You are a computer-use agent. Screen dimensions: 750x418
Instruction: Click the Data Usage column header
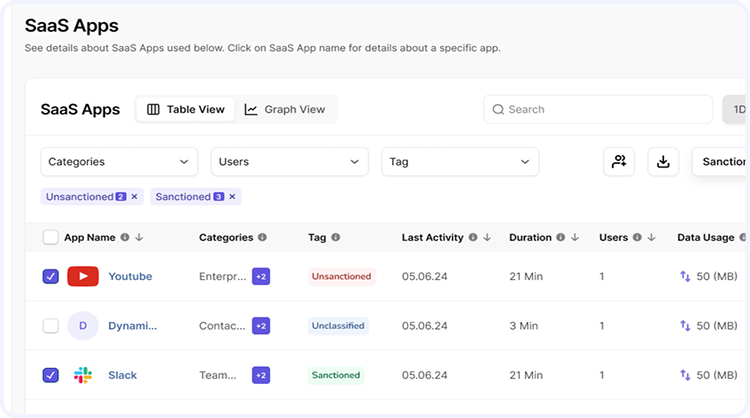click(706, 237)
